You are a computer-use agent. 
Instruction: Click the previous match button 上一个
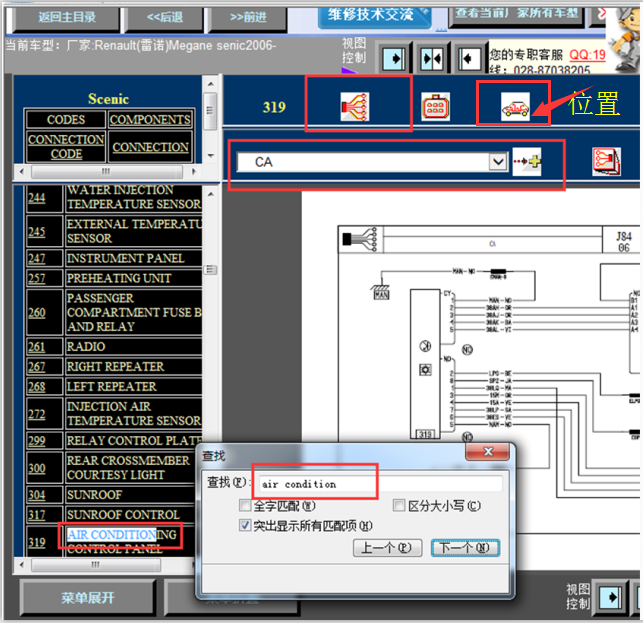pyautogui.click(x=388, y=548)
